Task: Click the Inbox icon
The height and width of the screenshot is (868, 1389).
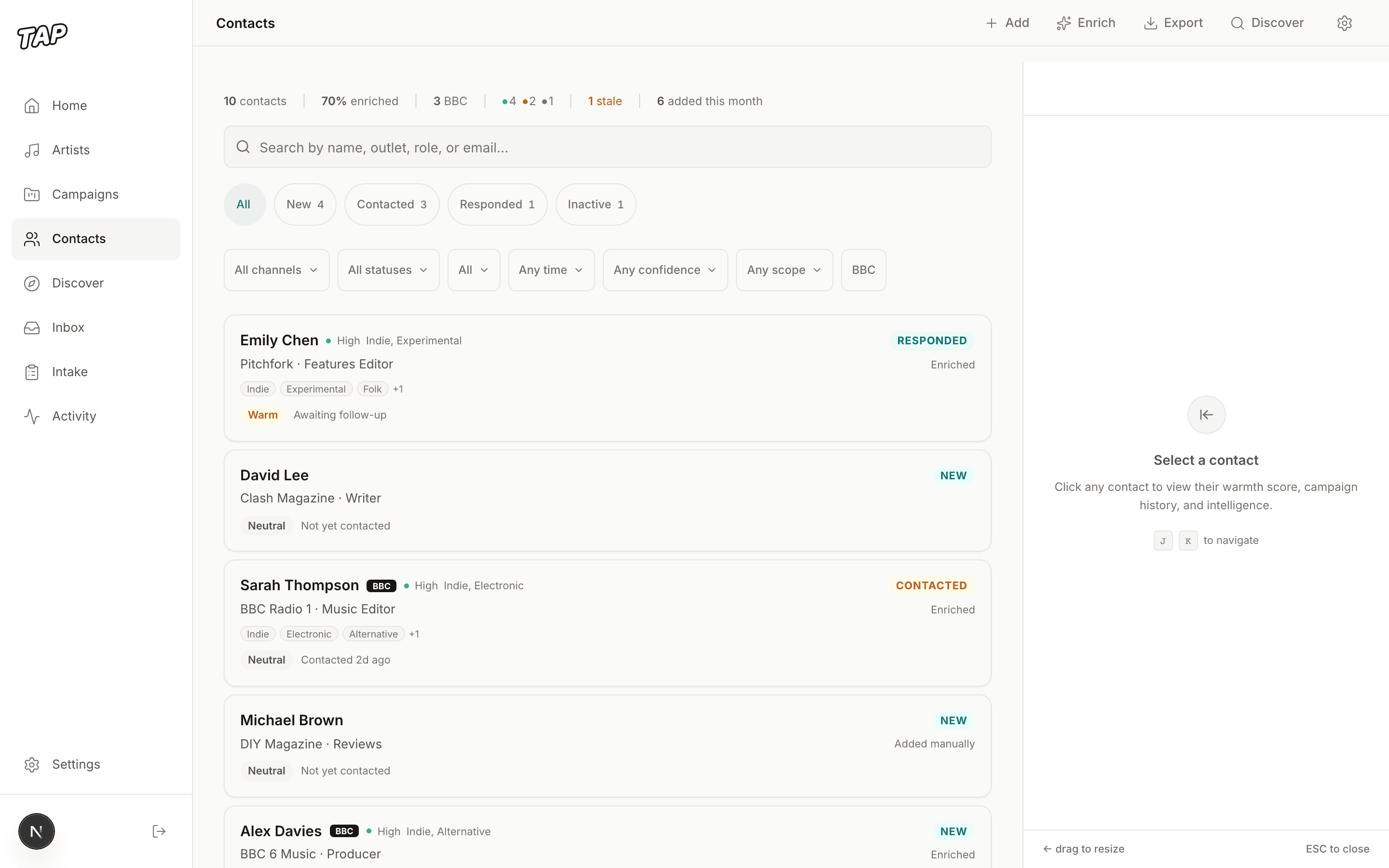Action: (31, 327)
